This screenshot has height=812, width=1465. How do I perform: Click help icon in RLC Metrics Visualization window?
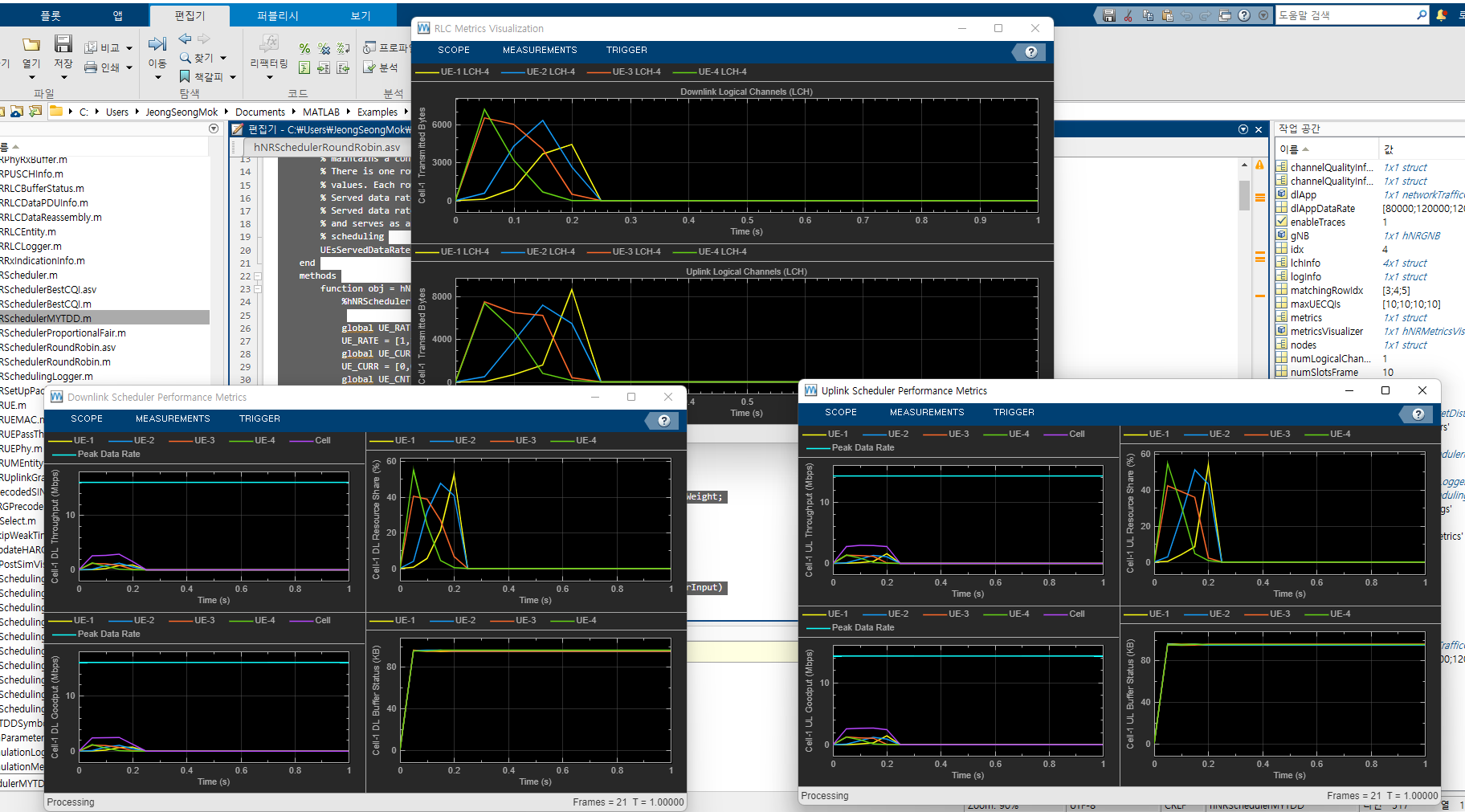click(1031, 52)
